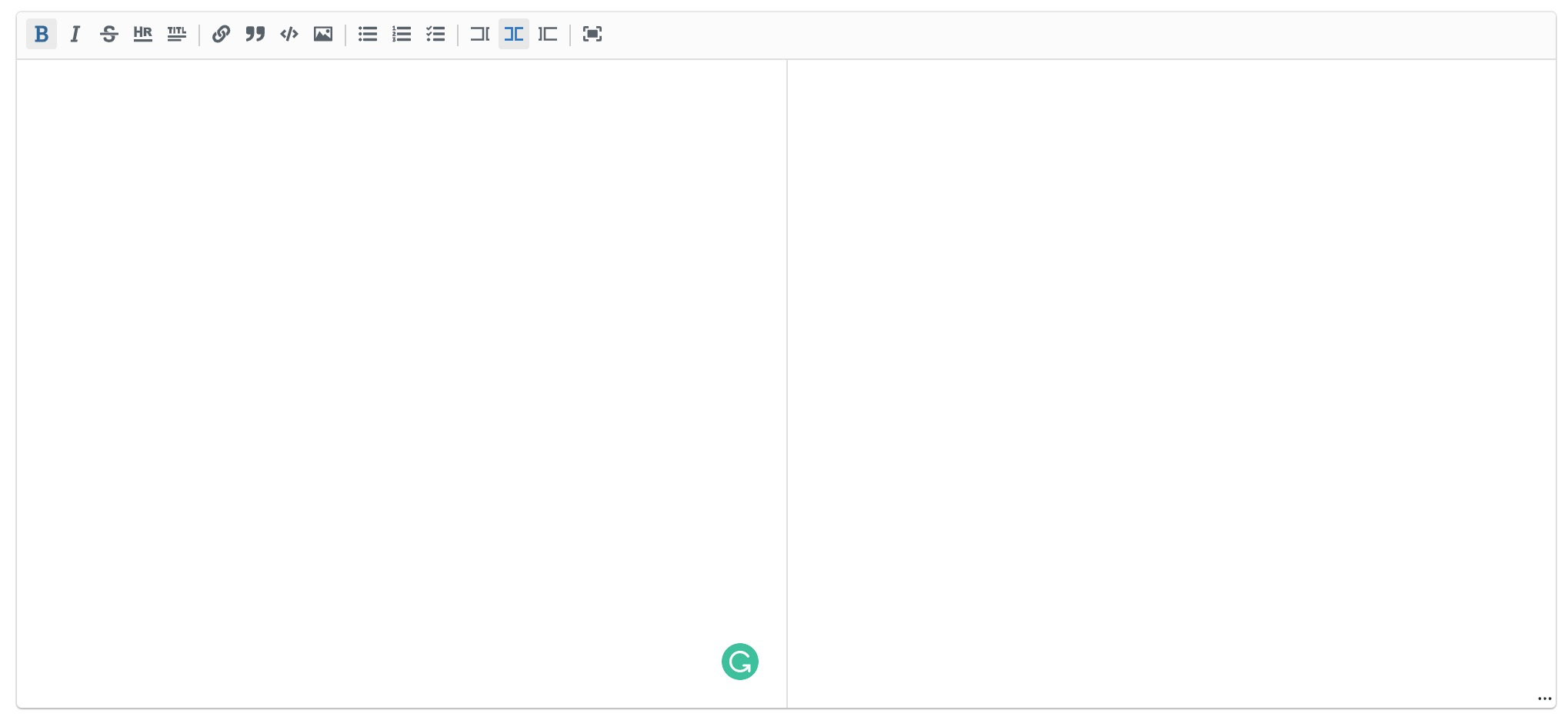Create a bulleted list
This screenshot has height=717, width=1568.
tap(368, 34)
